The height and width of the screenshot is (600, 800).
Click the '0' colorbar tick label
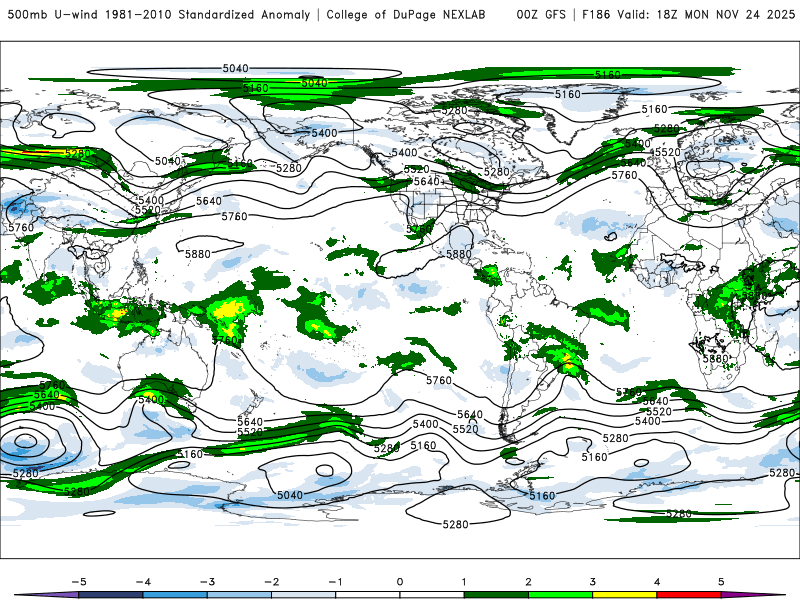click(x=400, y=582)
